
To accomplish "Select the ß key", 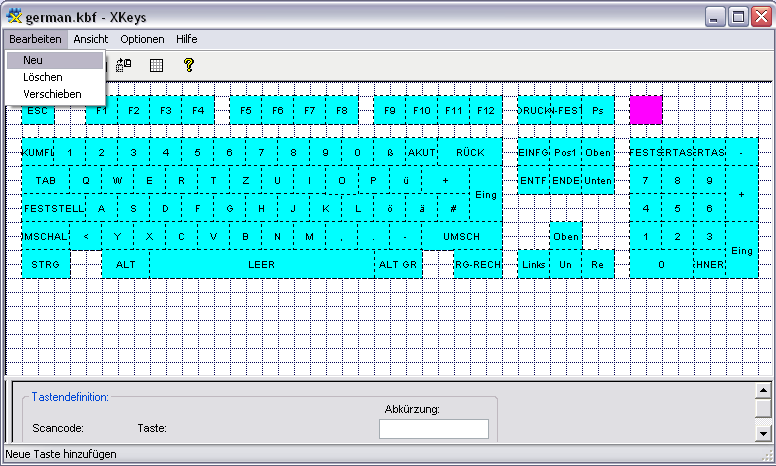I will click(390, 152).
